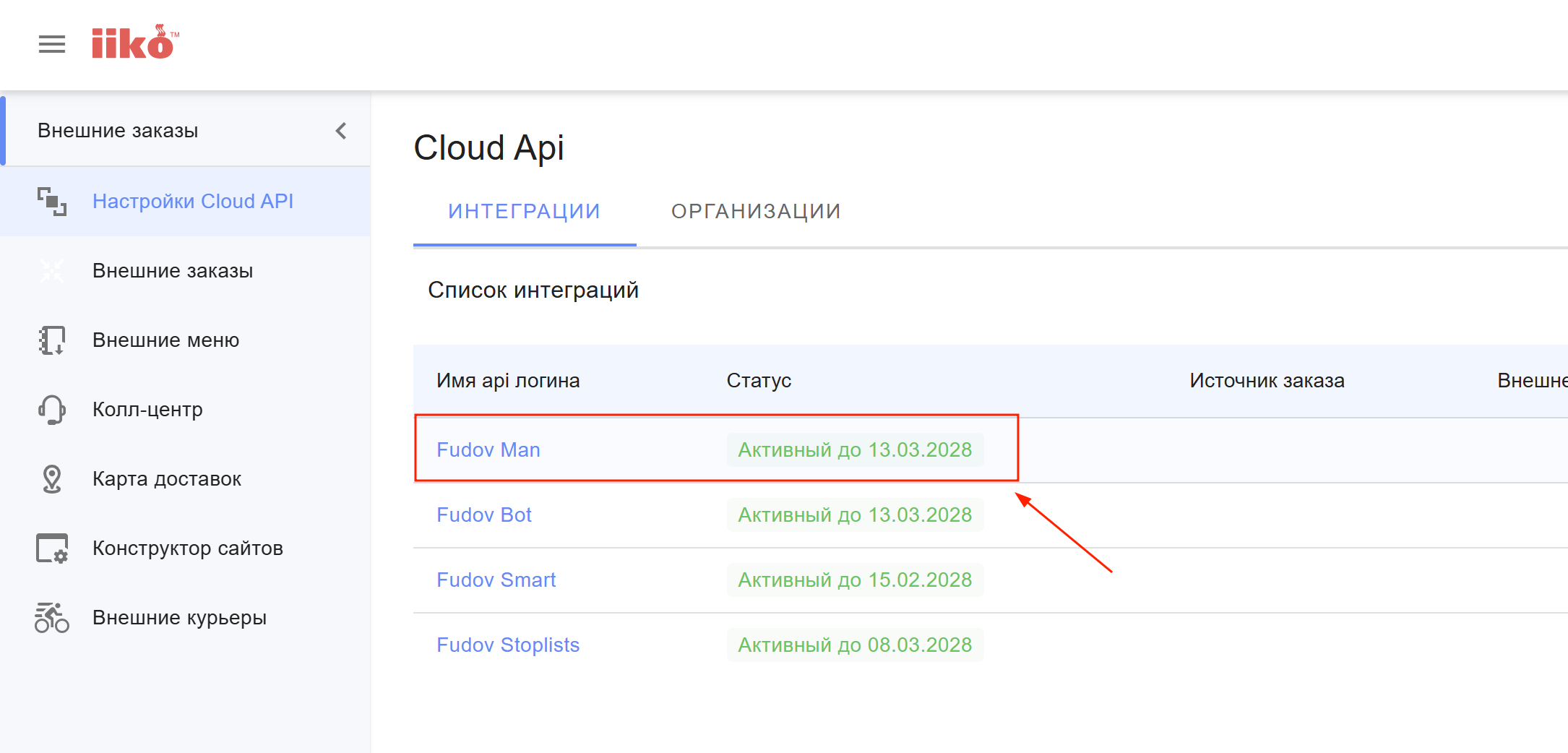Click the Внешние заказы sidebar icon

tap(51, 271)
